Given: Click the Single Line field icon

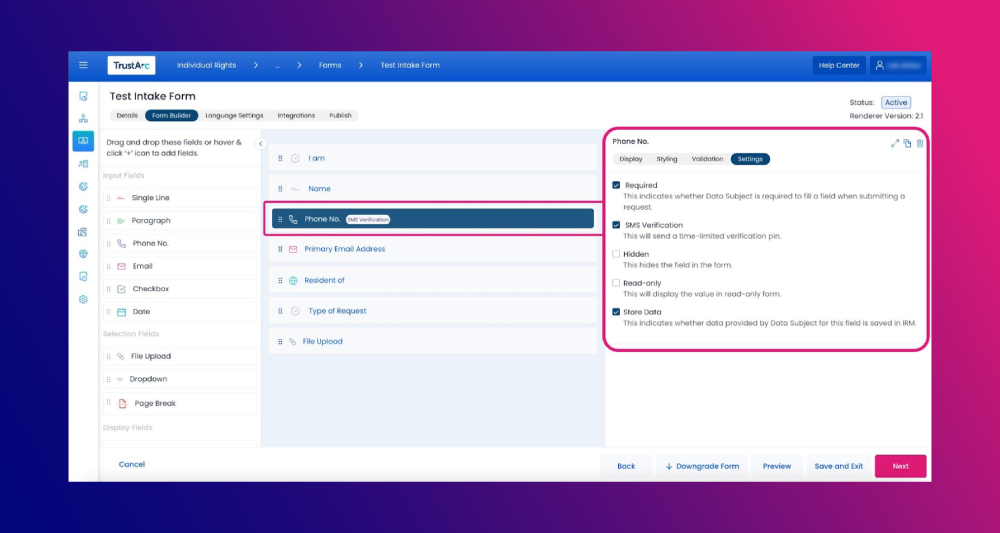Looking at the screenshot, I should 121,198.
